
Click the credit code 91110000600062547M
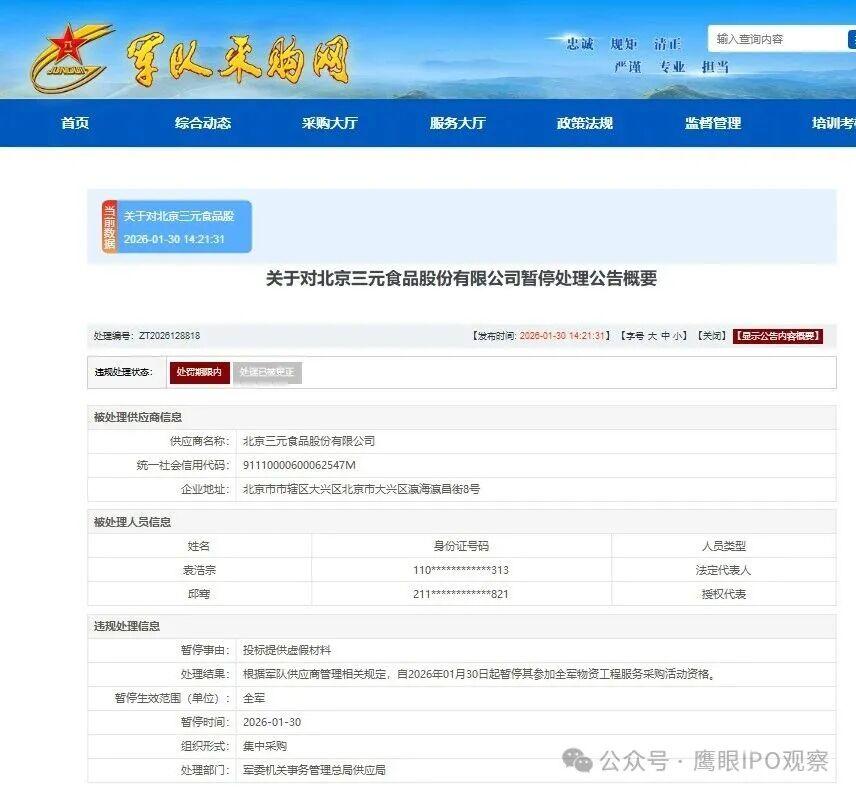(300, 466)
